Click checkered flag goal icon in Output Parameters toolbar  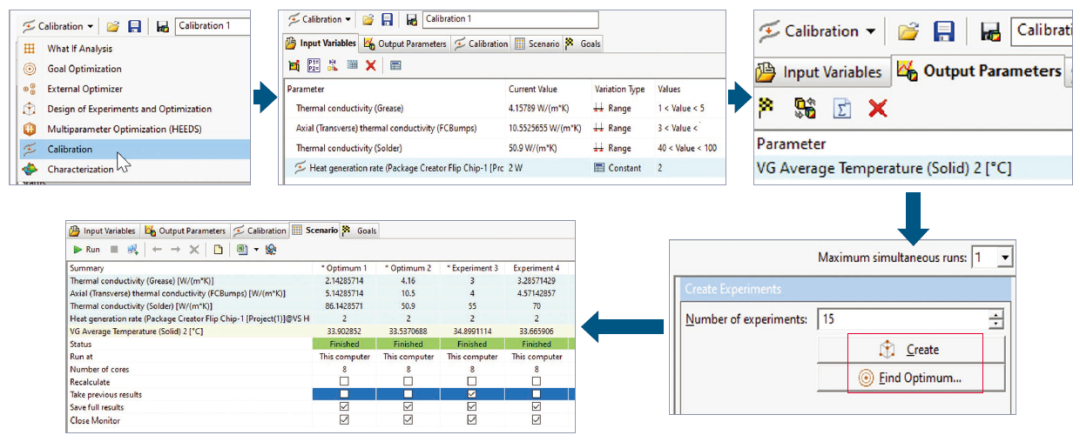(767, 107)
